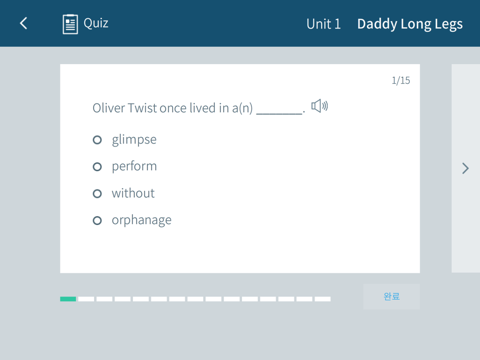
Task: Choose the orphanage radio option
Action: pyautogui.click(x=97, y=220)
